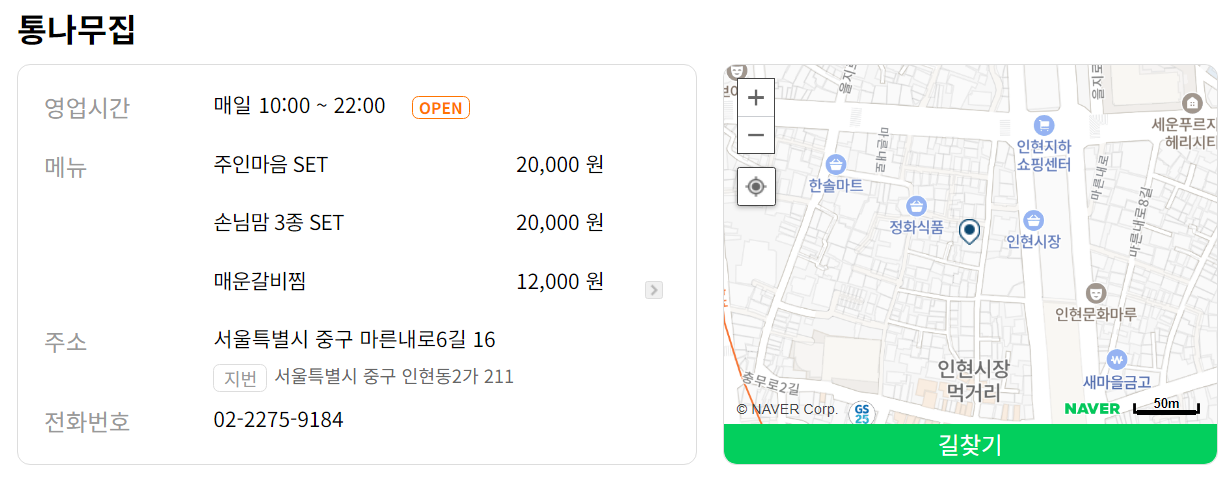Click the 인현문화마루 mask icon
This screenshot has height=485, width=1231.
tap(1096, 293)
